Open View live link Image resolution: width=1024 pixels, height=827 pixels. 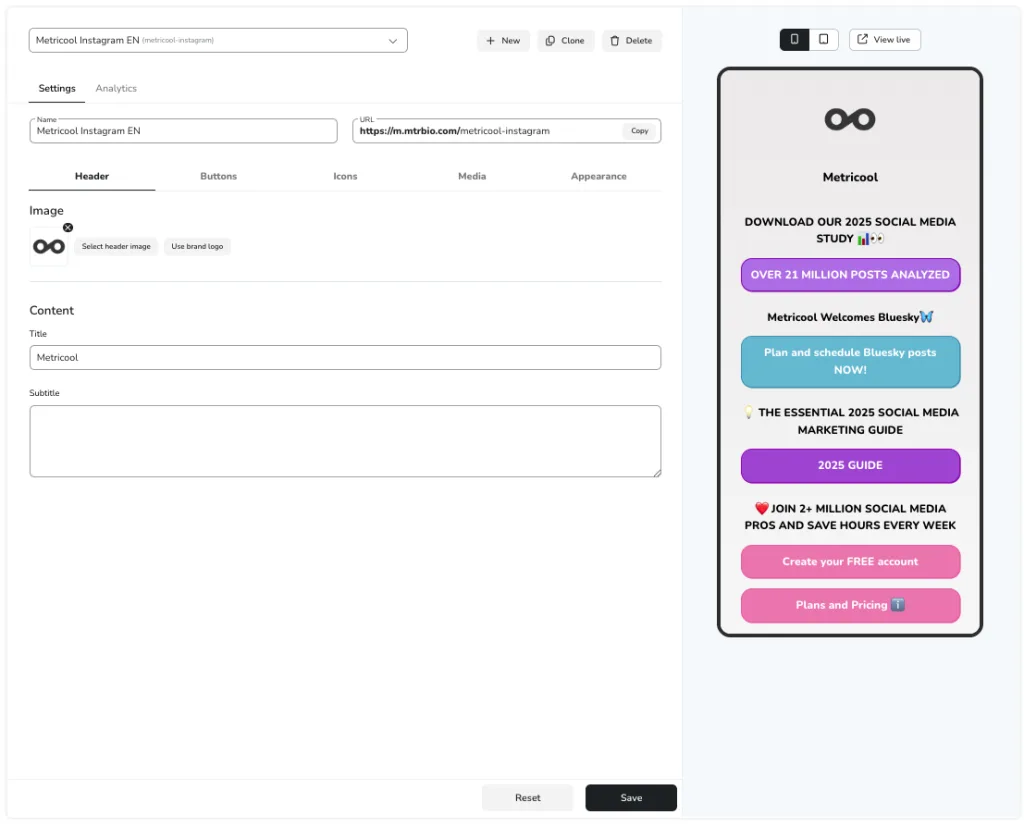coord(884,40)
